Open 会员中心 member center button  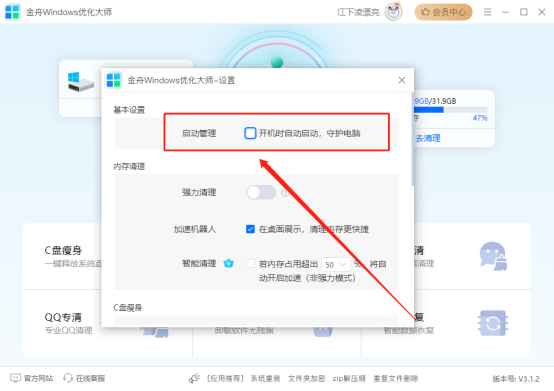click(x=443, y=12)
